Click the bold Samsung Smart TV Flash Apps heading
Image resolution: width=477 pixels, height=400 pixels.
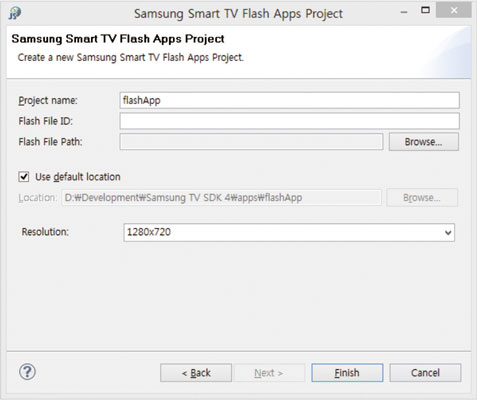pyautogui.click(x=118, y=39)
